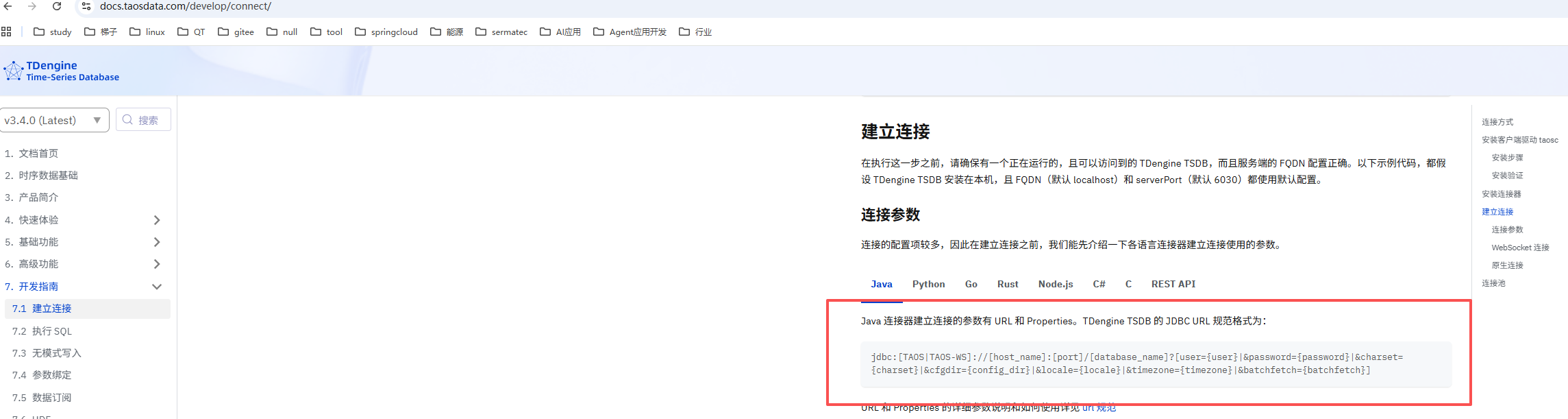The width and height of the screenshot is (1568, 419).
Task: Expand the 高级功能 sidebar section
Action: click(x=156, y=264)
